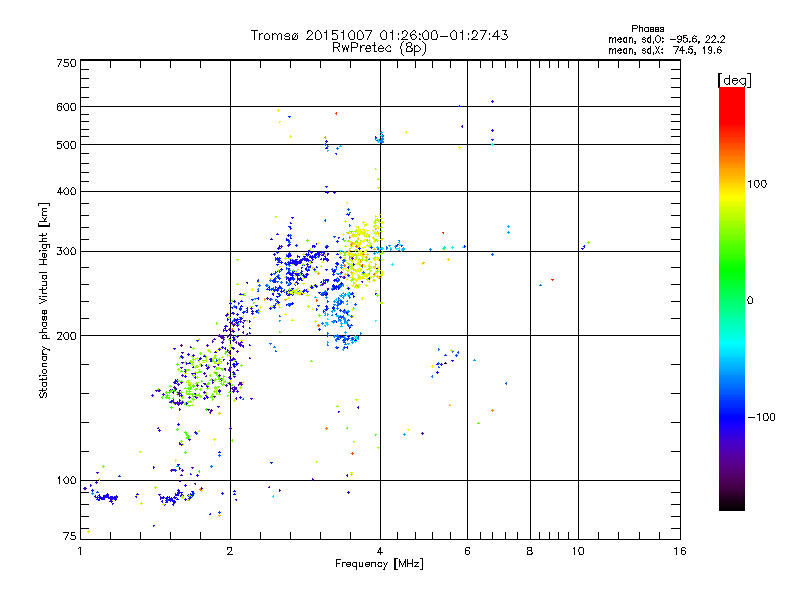Click the colorbar tick label "100"
Viewport: 800px width, 600px height.
[x=757, y=184]
